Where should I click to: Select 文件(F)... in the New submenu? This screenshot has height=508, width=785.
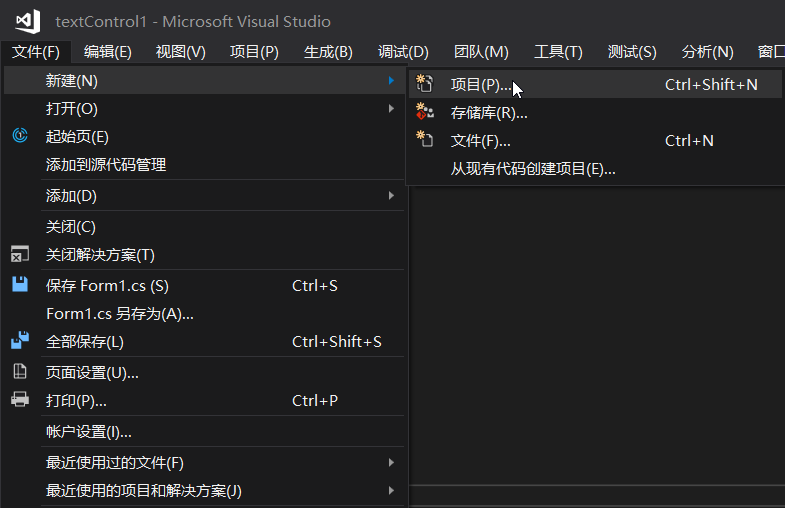coord(596,141)
